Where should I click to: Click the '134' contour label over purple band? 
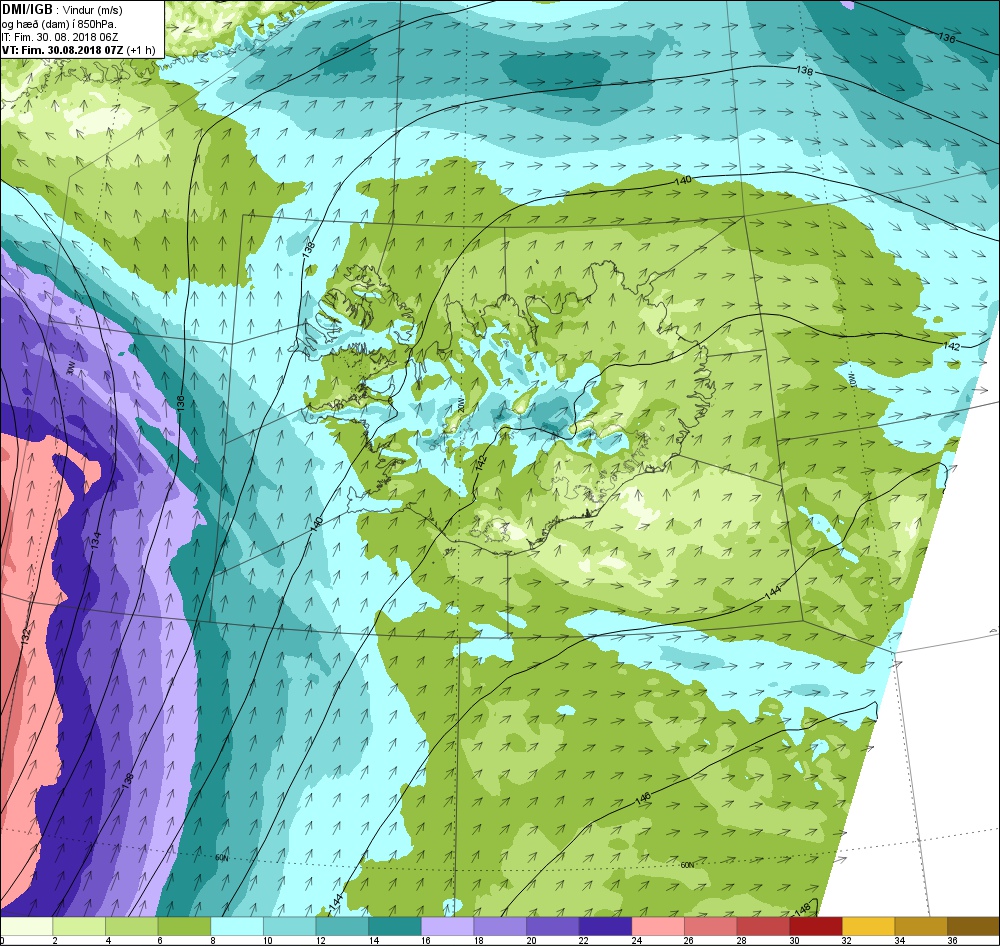point(96,540)
